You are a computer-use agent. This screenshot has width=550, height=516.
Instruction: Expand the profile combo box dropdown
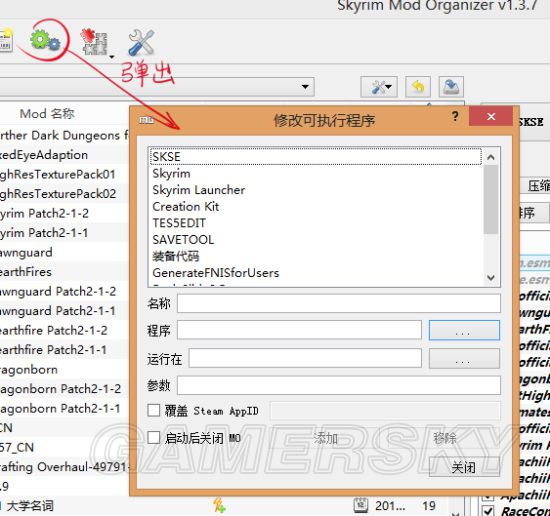[x=305, y=86]
